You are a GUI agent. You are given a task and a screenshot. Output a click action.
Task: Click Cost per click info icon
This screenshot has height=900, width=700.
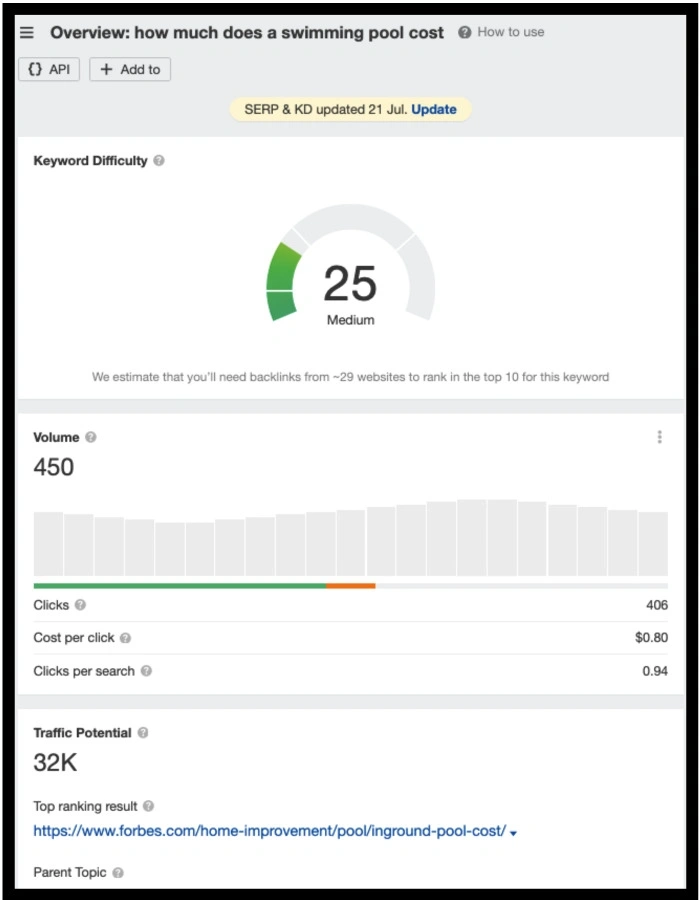pyautogui.click(x=125, y=638)
